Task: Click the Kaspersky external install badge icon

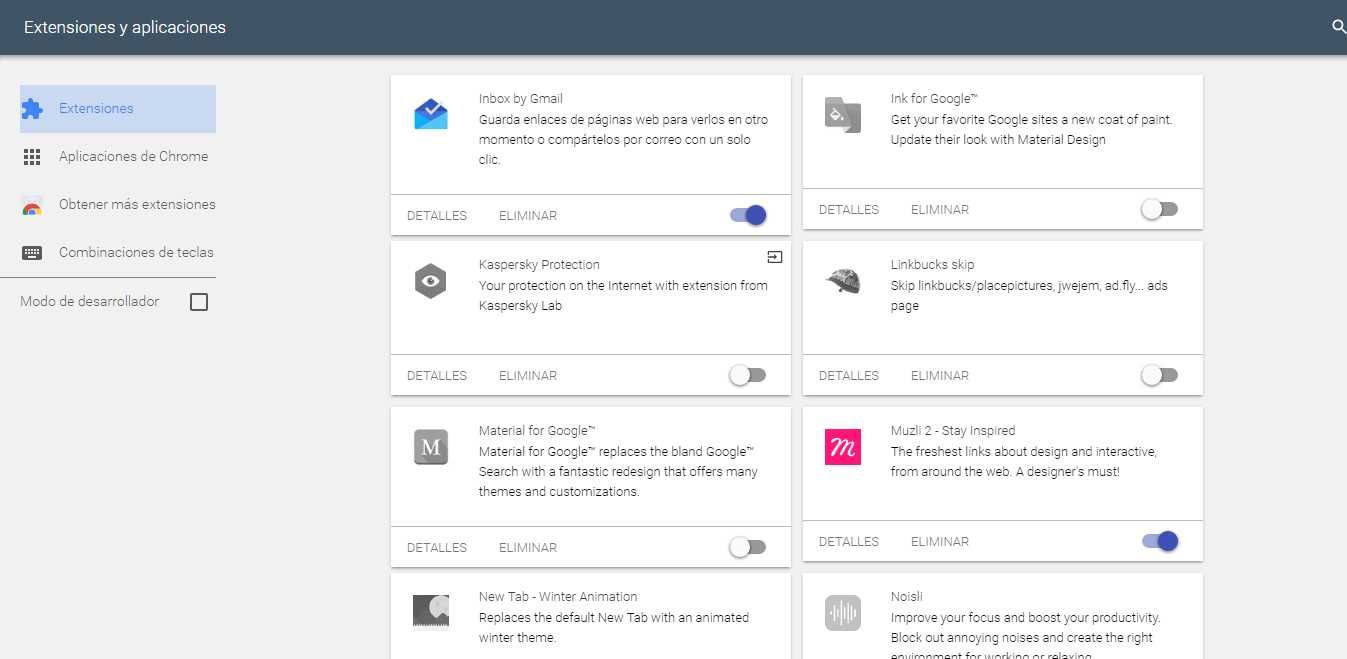Action: [x=775, y=257]
